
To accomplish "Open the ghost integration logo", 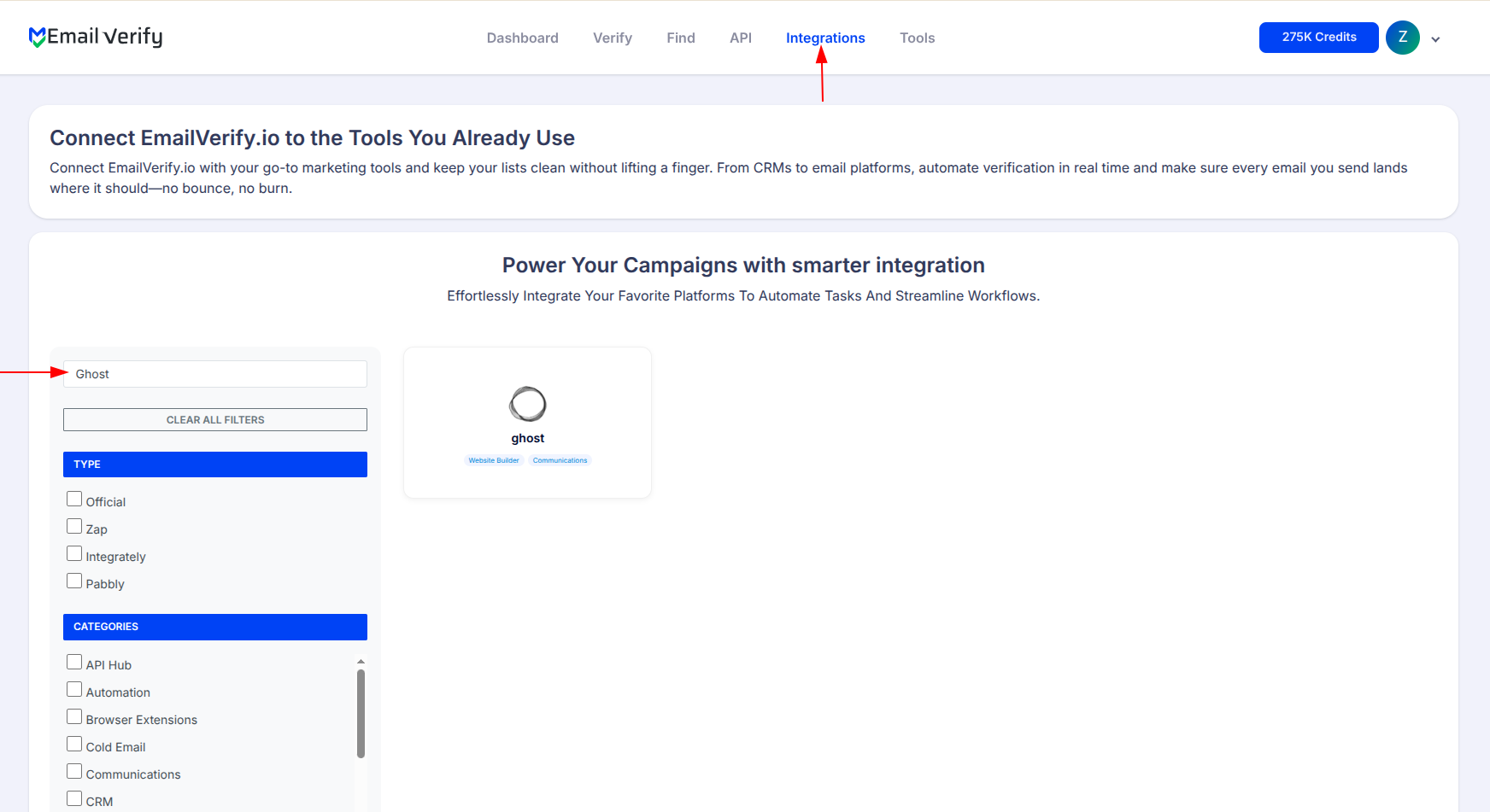I will (x=528, y=404).
